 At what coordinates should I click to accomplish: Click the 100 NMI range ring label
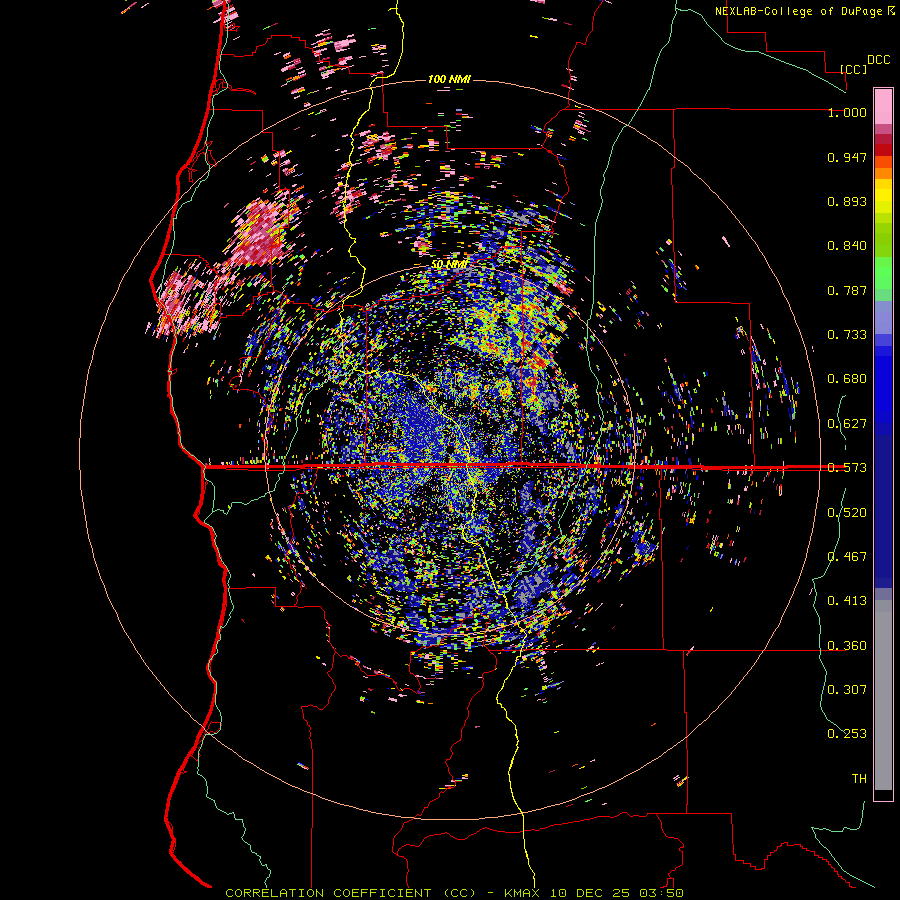pos(449,79)
